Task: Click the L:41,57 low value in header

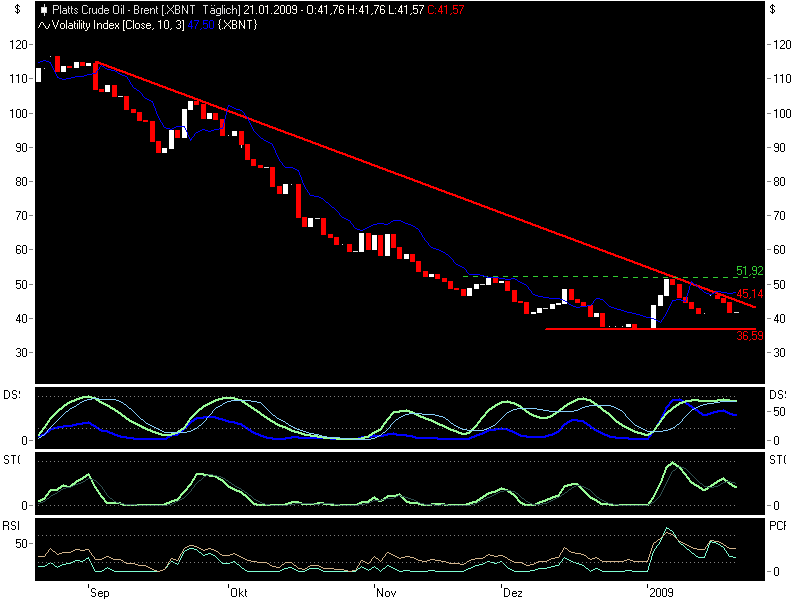Action: coord(406,10)
